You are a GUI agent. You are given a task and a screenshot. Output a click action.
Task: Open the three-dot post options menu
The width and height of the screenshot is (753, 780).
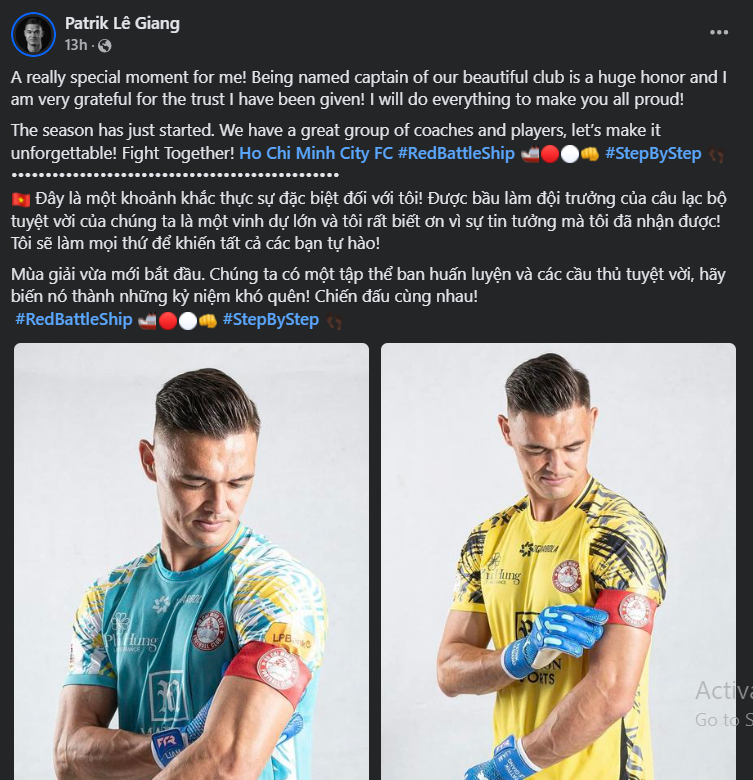(719, 32)
